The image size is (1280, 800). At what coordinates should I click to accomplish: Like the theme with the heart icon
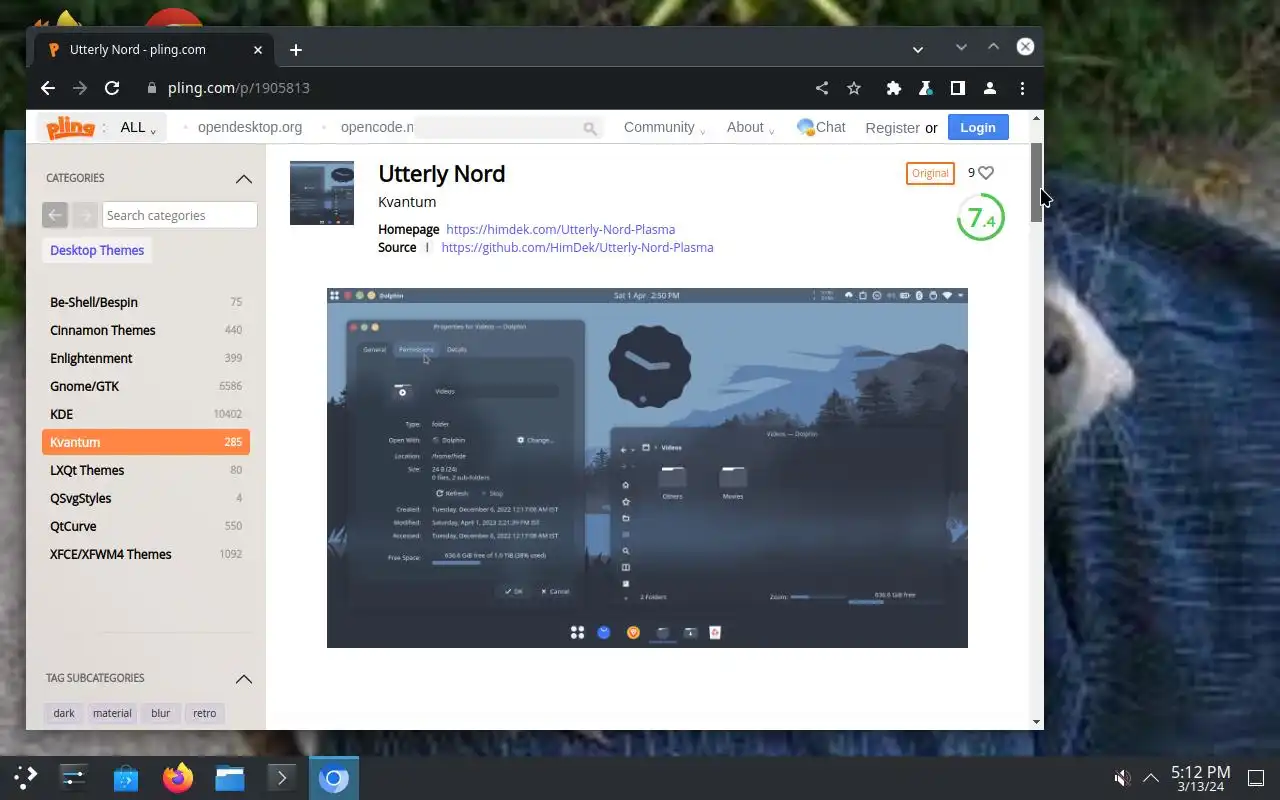(x=986, y=172)
